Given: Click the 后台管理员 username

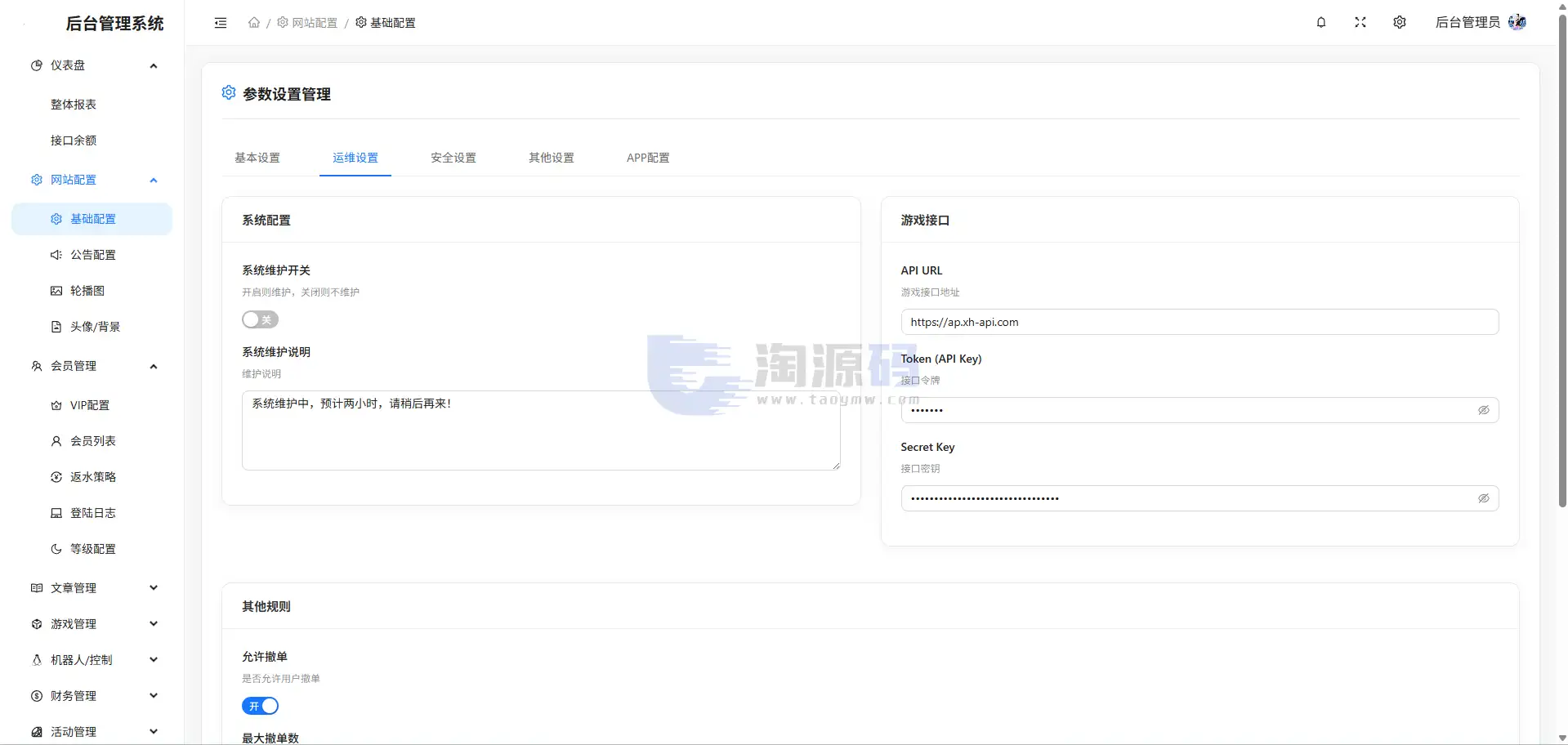Looking at the screenshot, I should pyautogui.click(x=1467, y=22).
